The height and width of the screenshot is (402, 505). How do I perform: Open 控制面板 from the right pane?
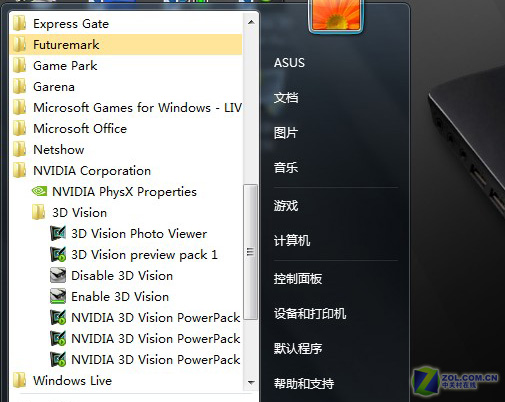pos(298,279)
